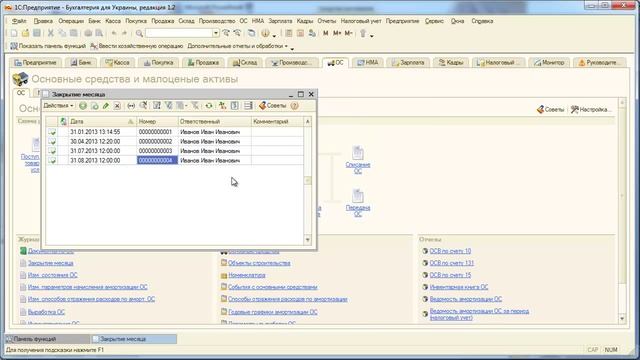Screen dimensions: 640x360
Task: Open the Инвентарная книга ОС report link
Action: (x=459, y=287)
